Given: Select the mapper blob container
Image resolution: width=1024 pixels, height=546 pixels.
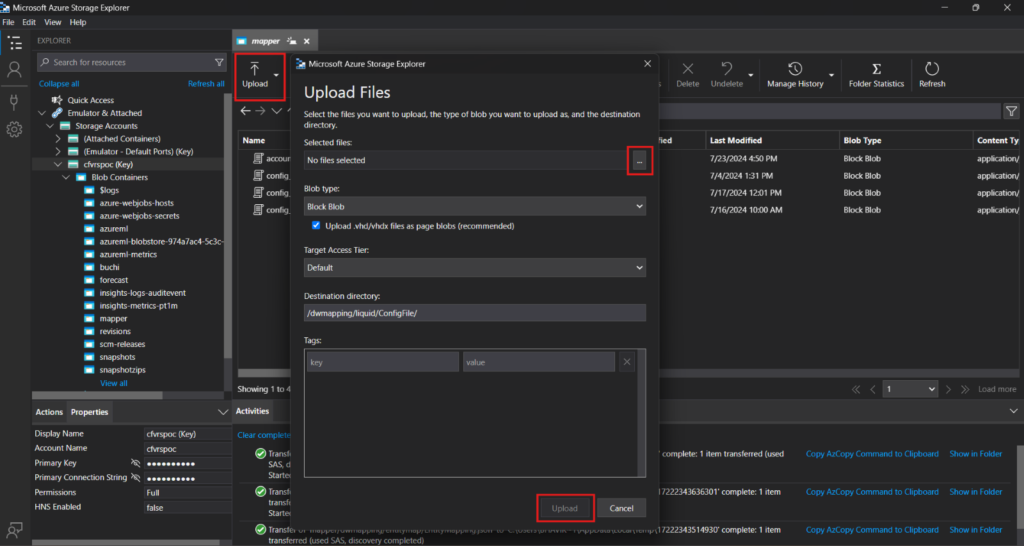Looking at the screenshot, I should click(114, 319).
